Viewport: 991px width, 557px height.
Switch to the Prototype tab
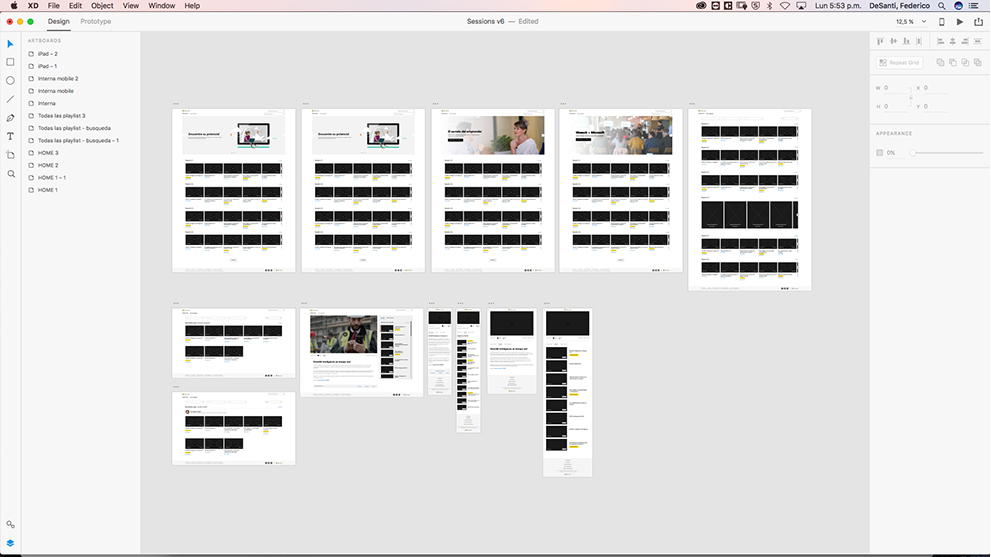click(96, 21)
